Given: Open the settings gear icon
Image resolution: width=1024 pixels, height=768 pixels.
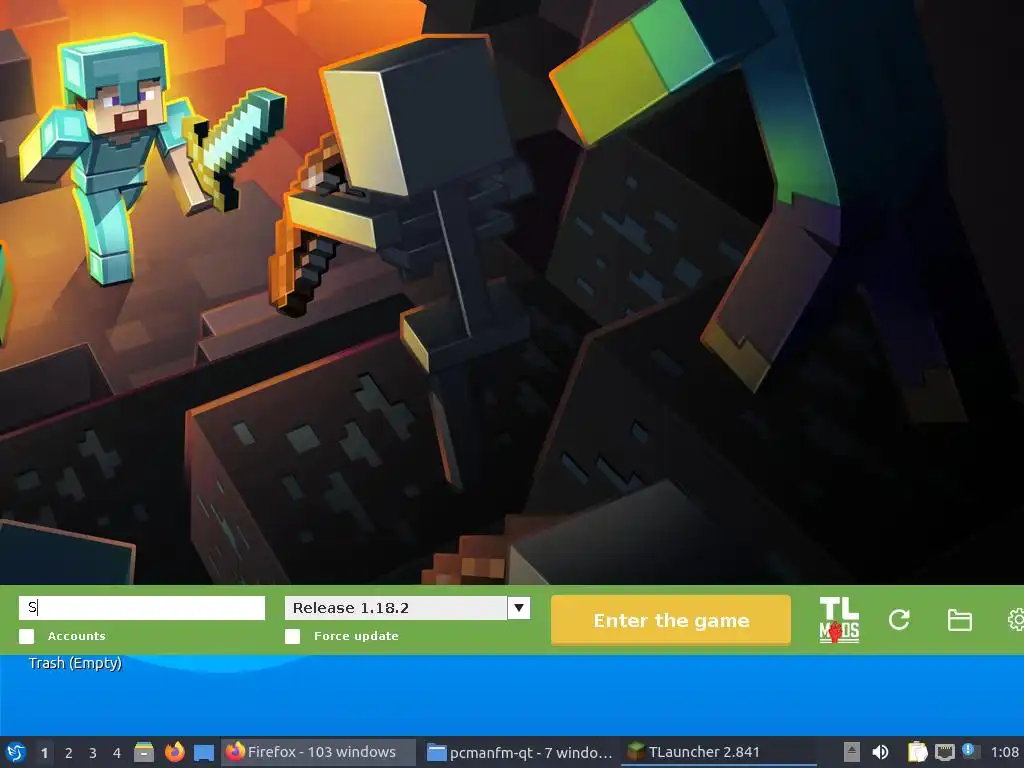Looking at the screenshot, I should [x=1016, y=620].
